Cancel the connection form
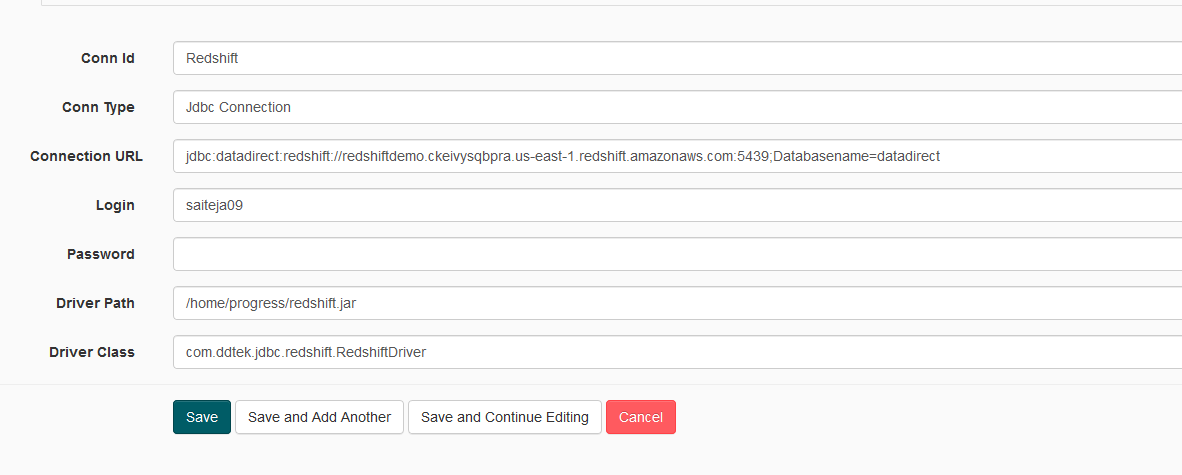This screenshot has width=1182, height=475. 640,417
